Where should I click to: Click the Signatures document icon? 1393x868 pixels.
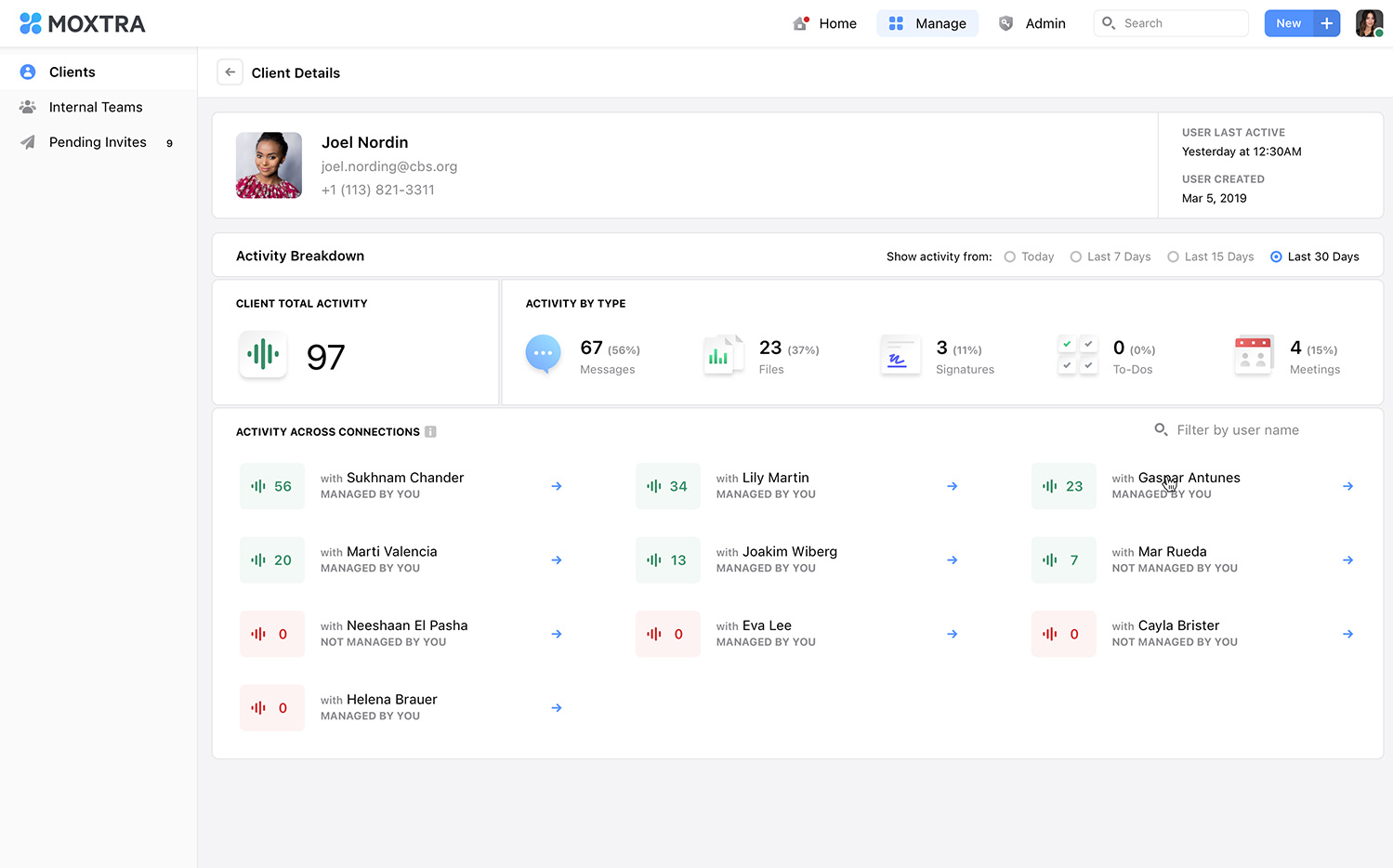point(900,354)
